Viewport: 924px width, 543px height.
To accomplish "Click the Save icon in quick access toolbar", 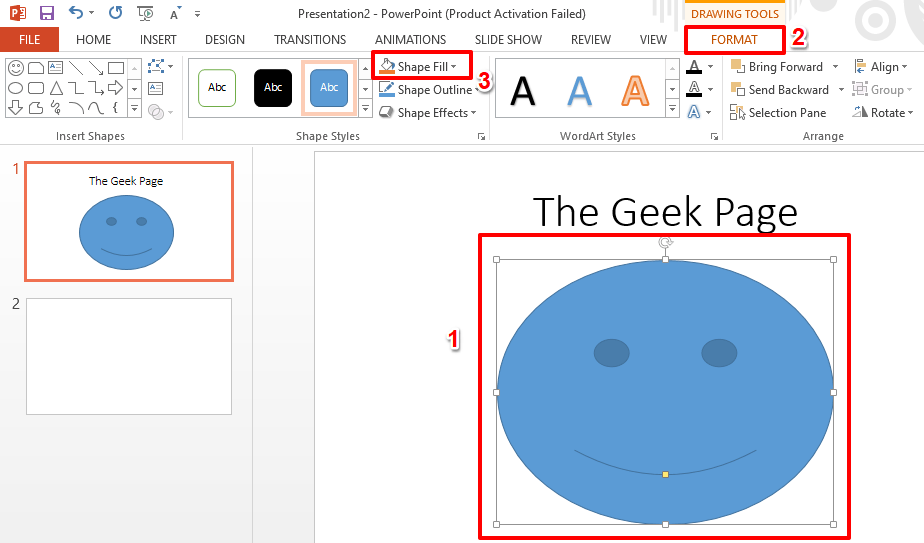I will (46, 13).
